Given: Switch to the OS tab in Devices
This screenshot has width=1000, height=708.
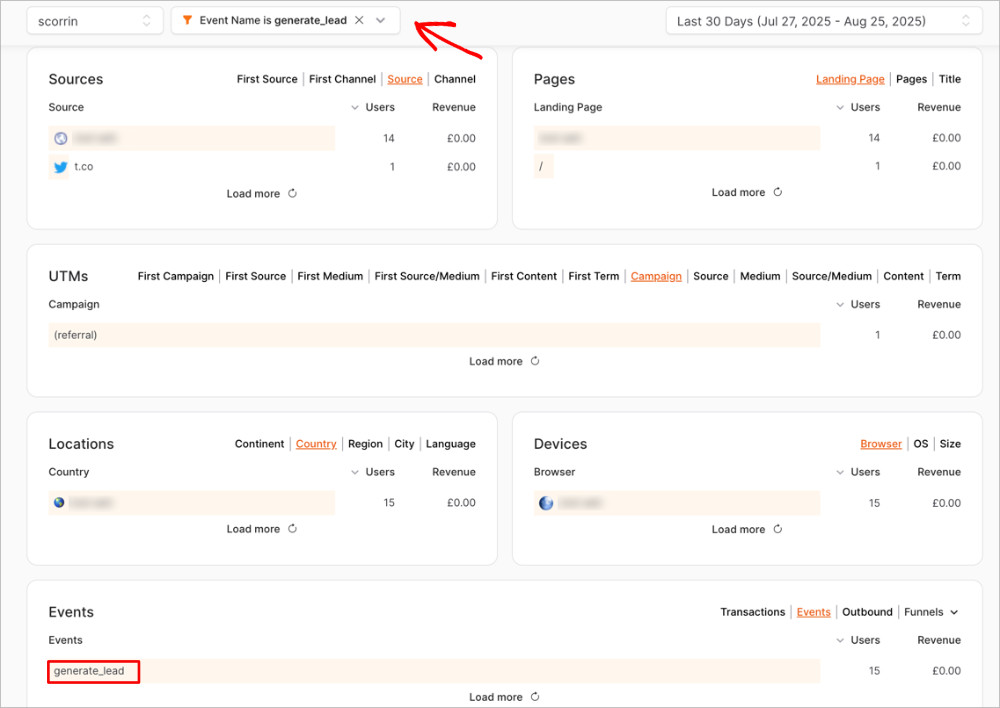Looking at the screenshot, I should pos(920,443).
